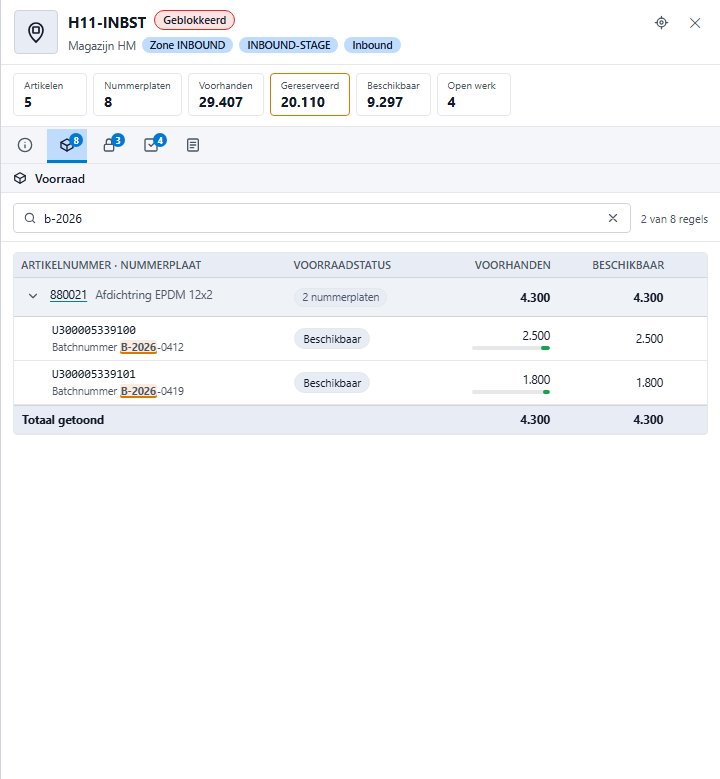Click the Zone INBOUND tag

(187, 45)
